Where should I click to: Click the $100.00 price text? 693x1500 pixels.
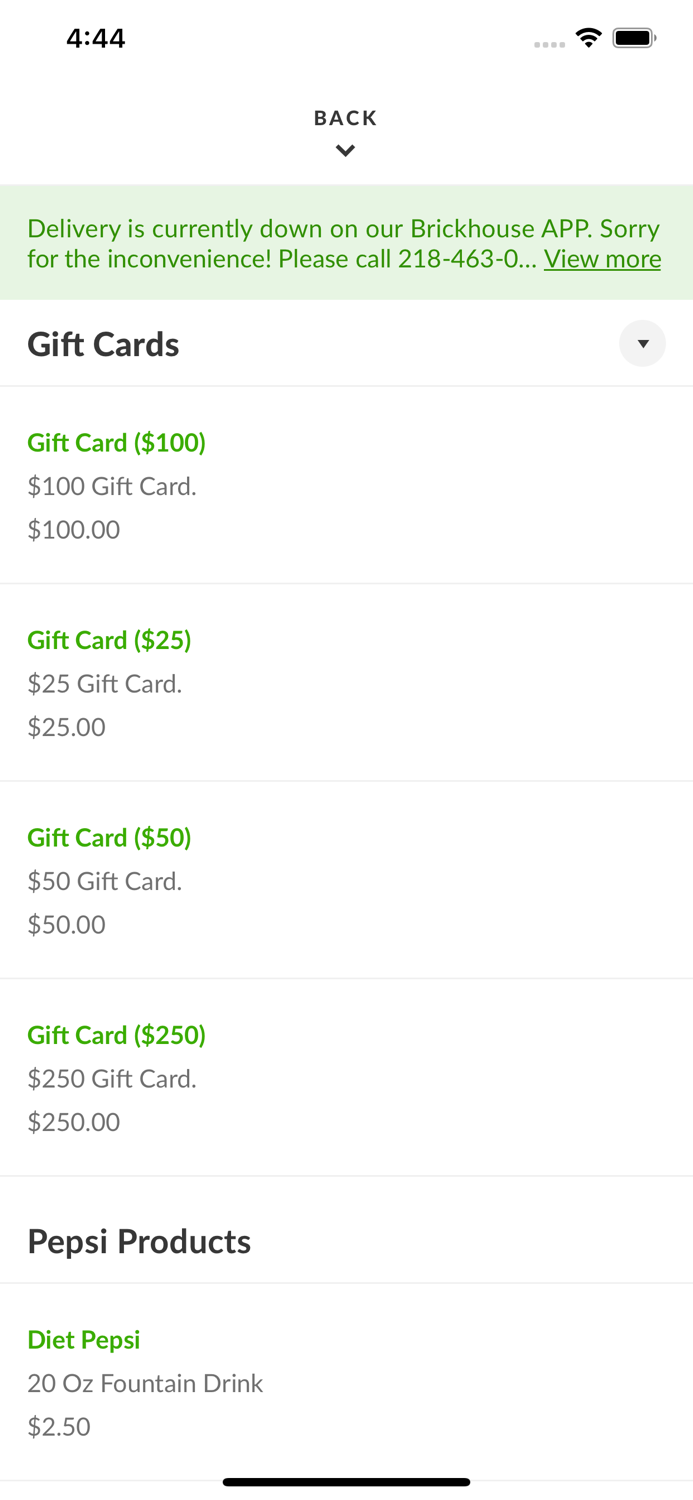pos(74,529)
